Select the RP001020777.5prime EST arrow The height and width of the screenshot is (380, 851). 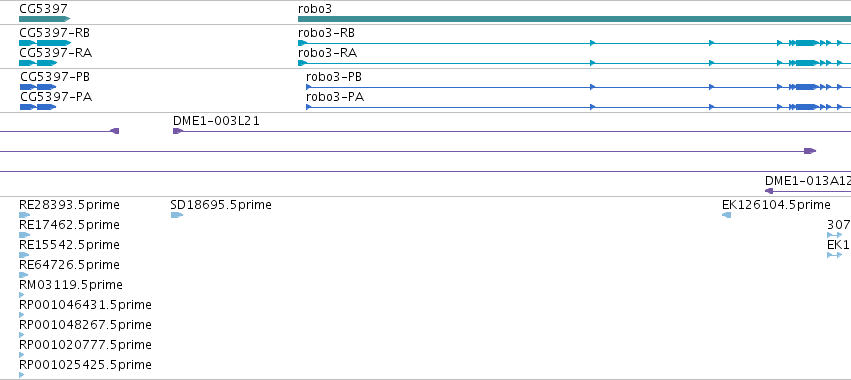pyautogui.click(x=22, y=355)
